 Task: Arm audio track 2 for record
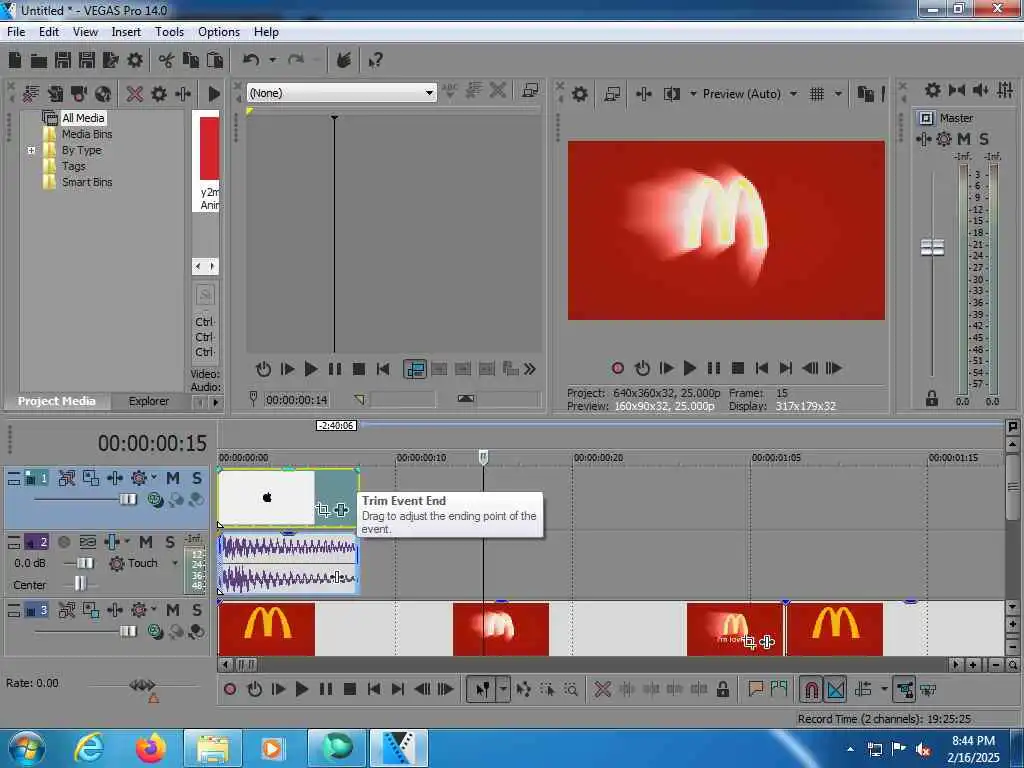(64, 542)
